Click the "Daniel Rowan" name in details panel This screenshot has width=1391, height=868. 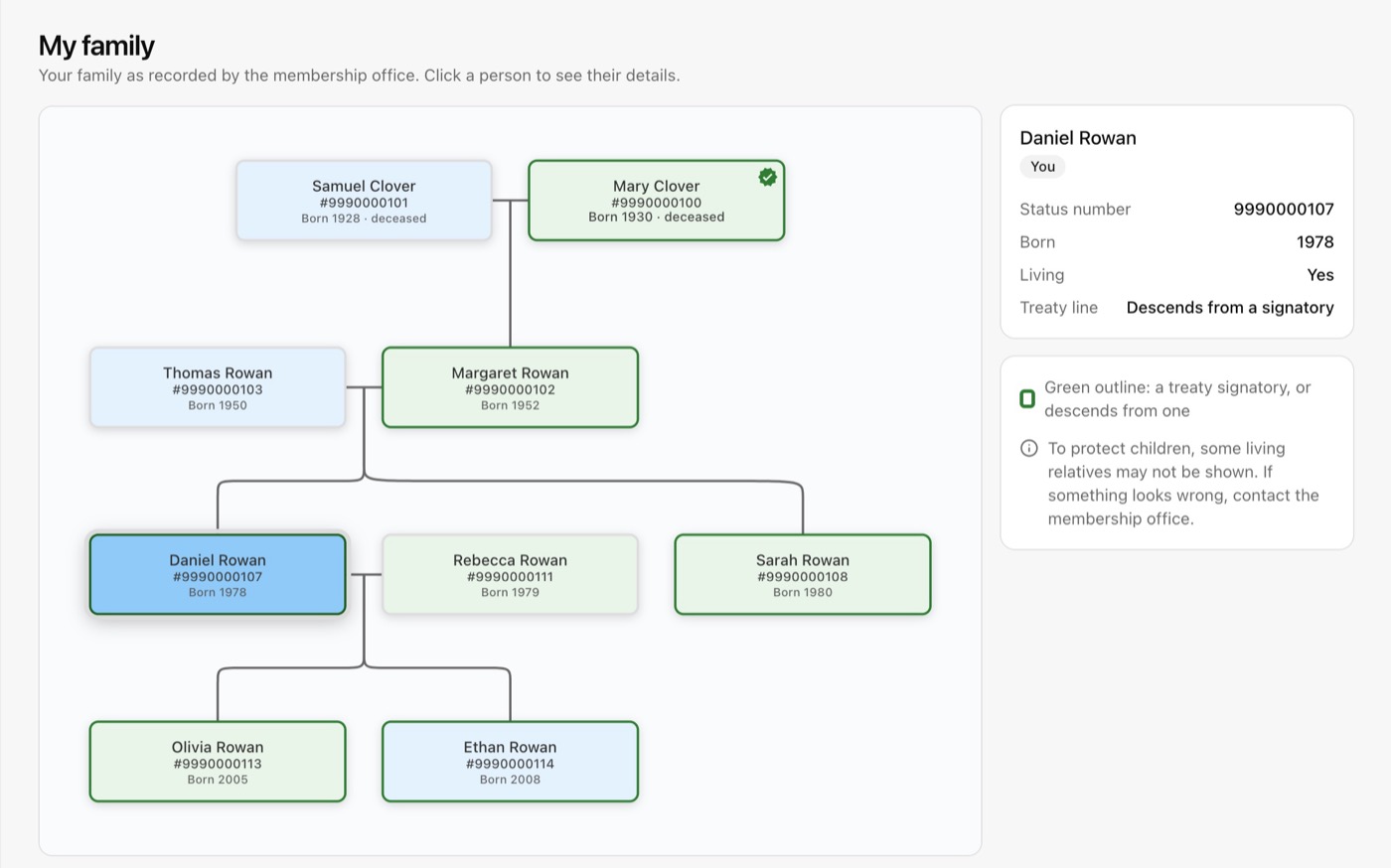pyautogui.click(x=1078, y=138)
